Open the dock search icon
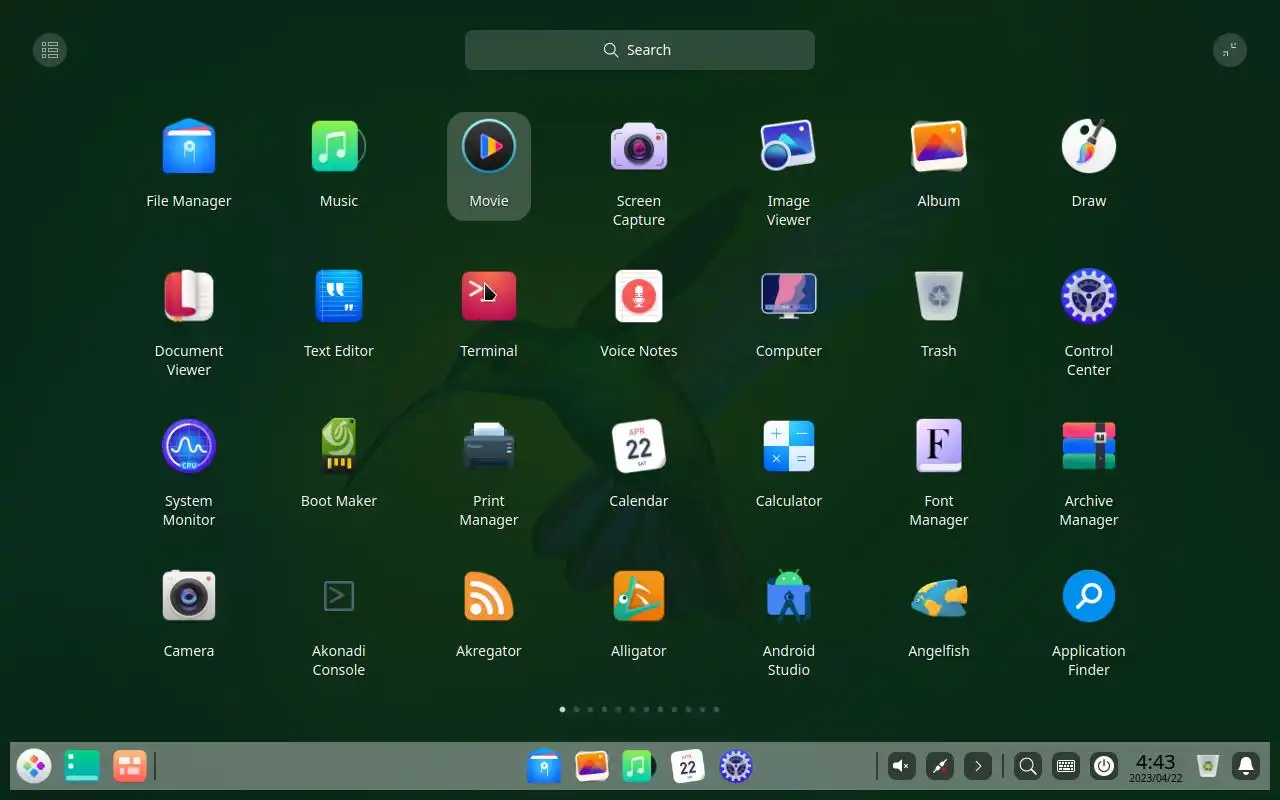Image resolution: width=1280 pixels, height=800 pixels. (1027, 767)
